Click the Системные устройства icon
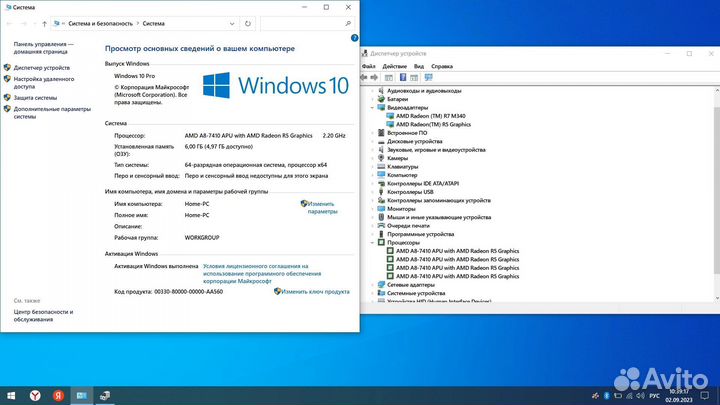This screenshot has height=405, width=720. pos(381,293)
